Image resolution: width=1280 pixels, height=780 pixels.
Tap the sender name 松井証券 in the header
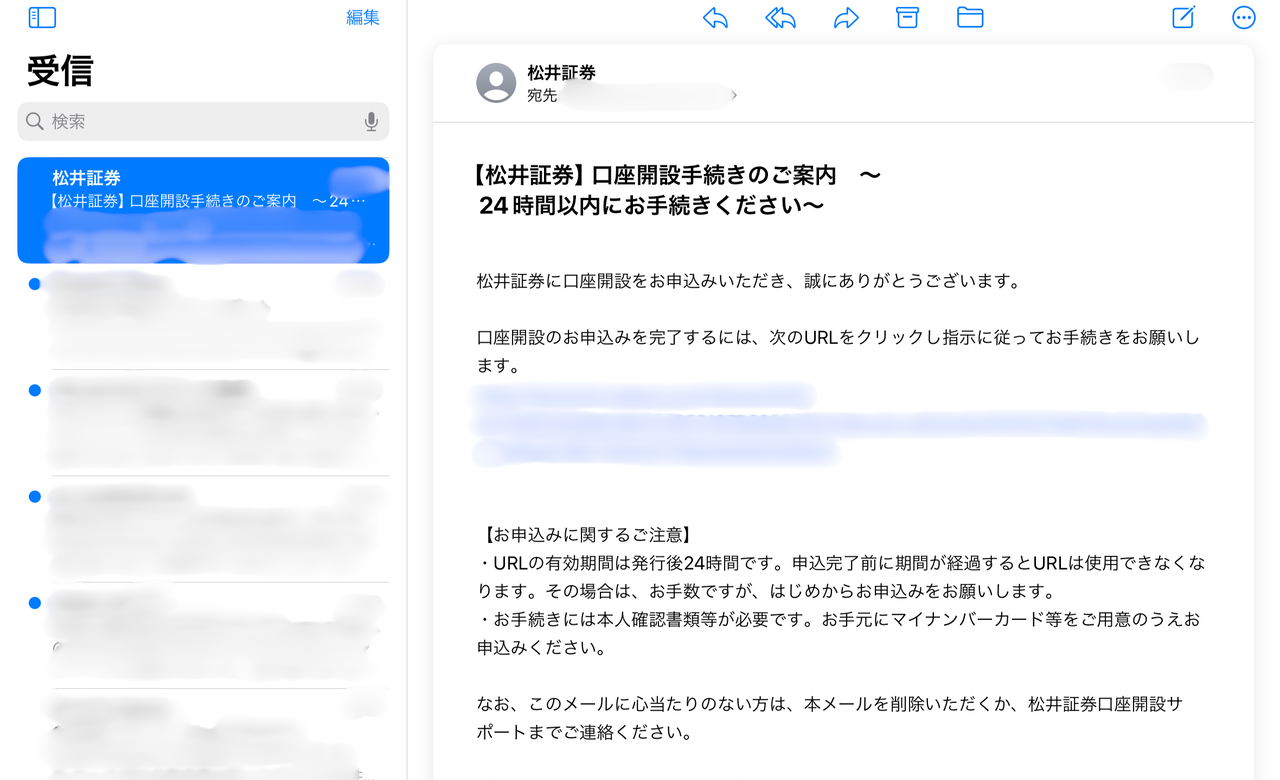561,73
